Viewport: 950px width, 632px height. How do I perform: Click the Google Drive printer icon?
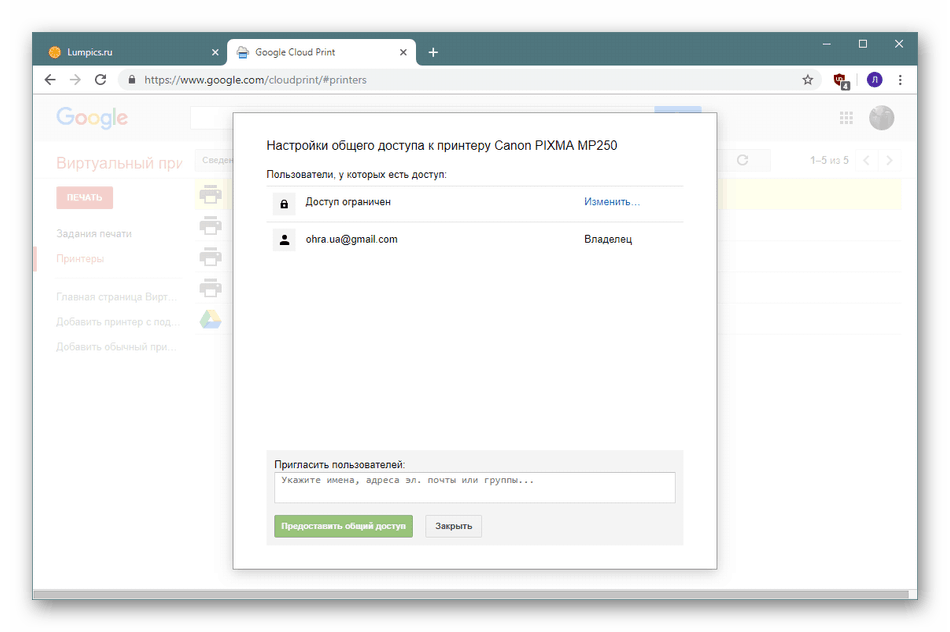(210, 319)
